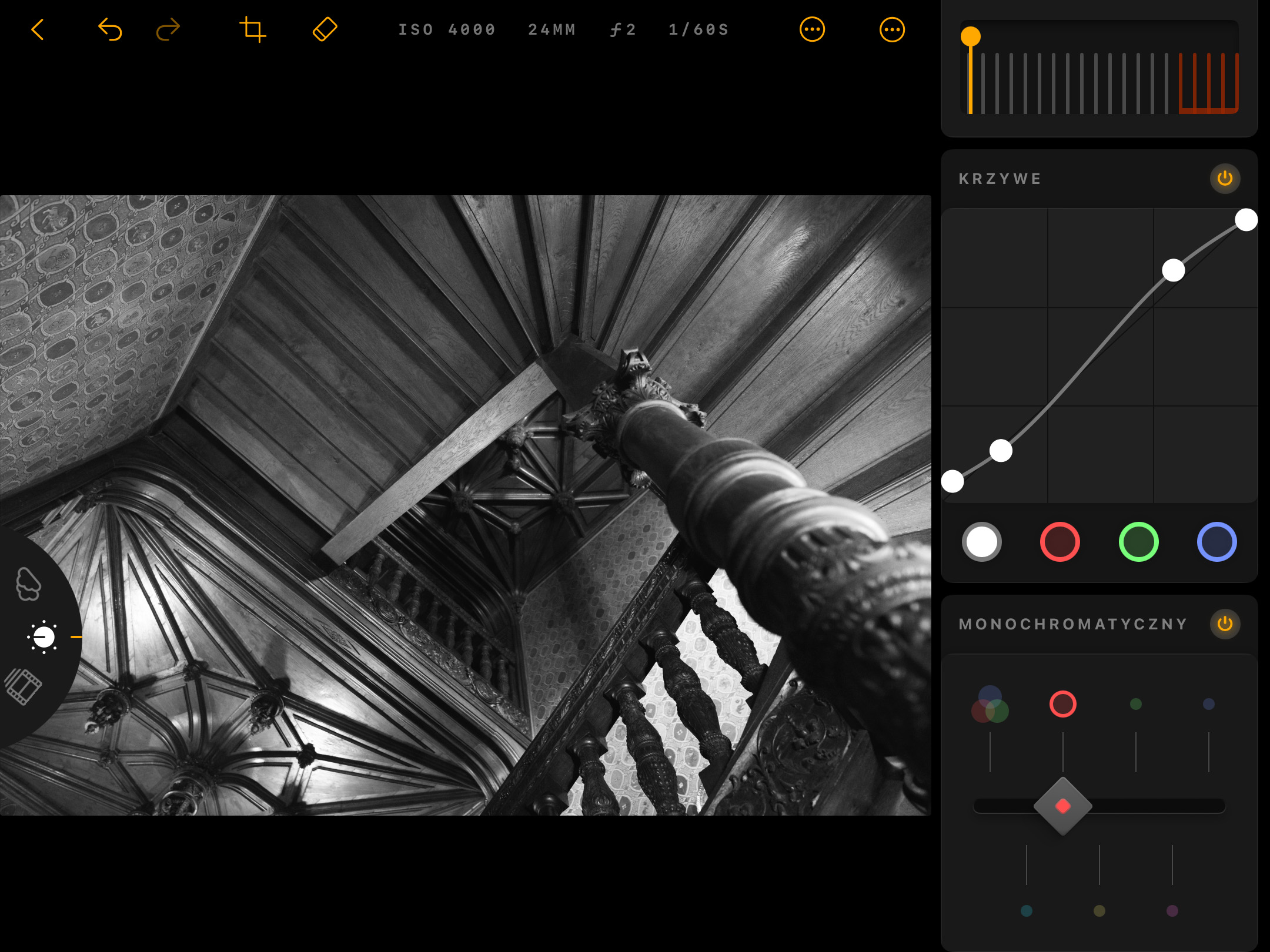Select the white luminance curve channel
1270x952 pixels.
tap(981, 542)
